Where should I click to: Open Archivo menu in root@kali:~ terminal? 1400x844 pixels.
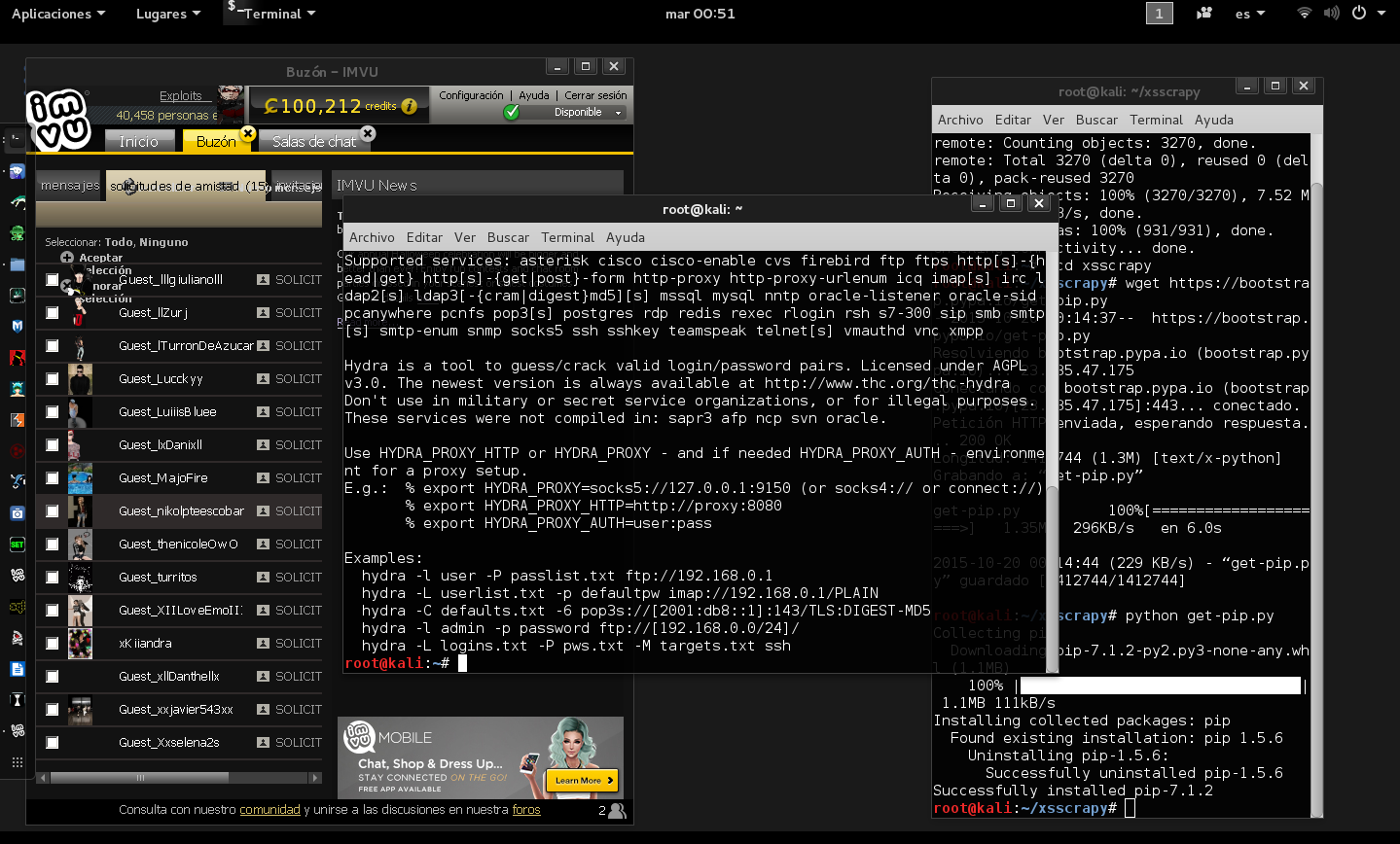(372, 237)
